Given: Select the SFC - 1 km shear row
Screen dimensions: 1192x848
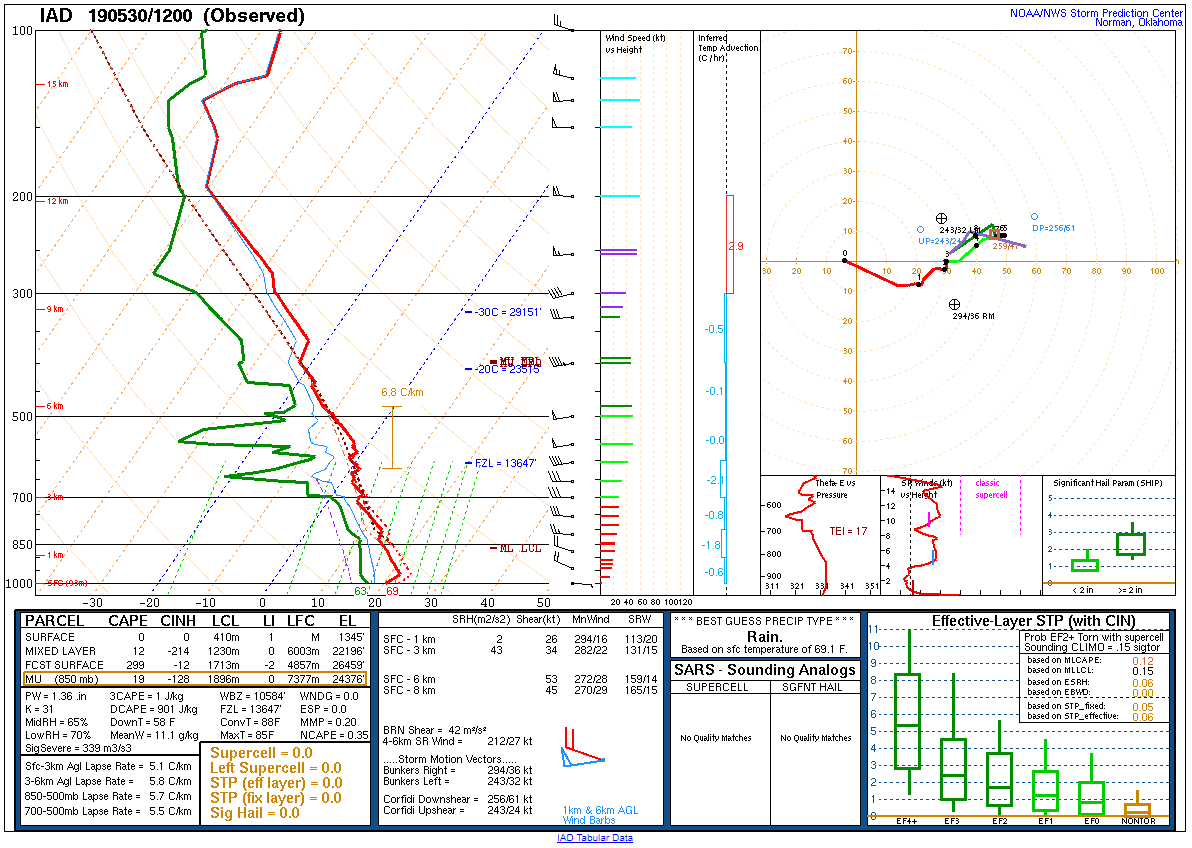Looking at the screenshot, I should pos(520,639).
